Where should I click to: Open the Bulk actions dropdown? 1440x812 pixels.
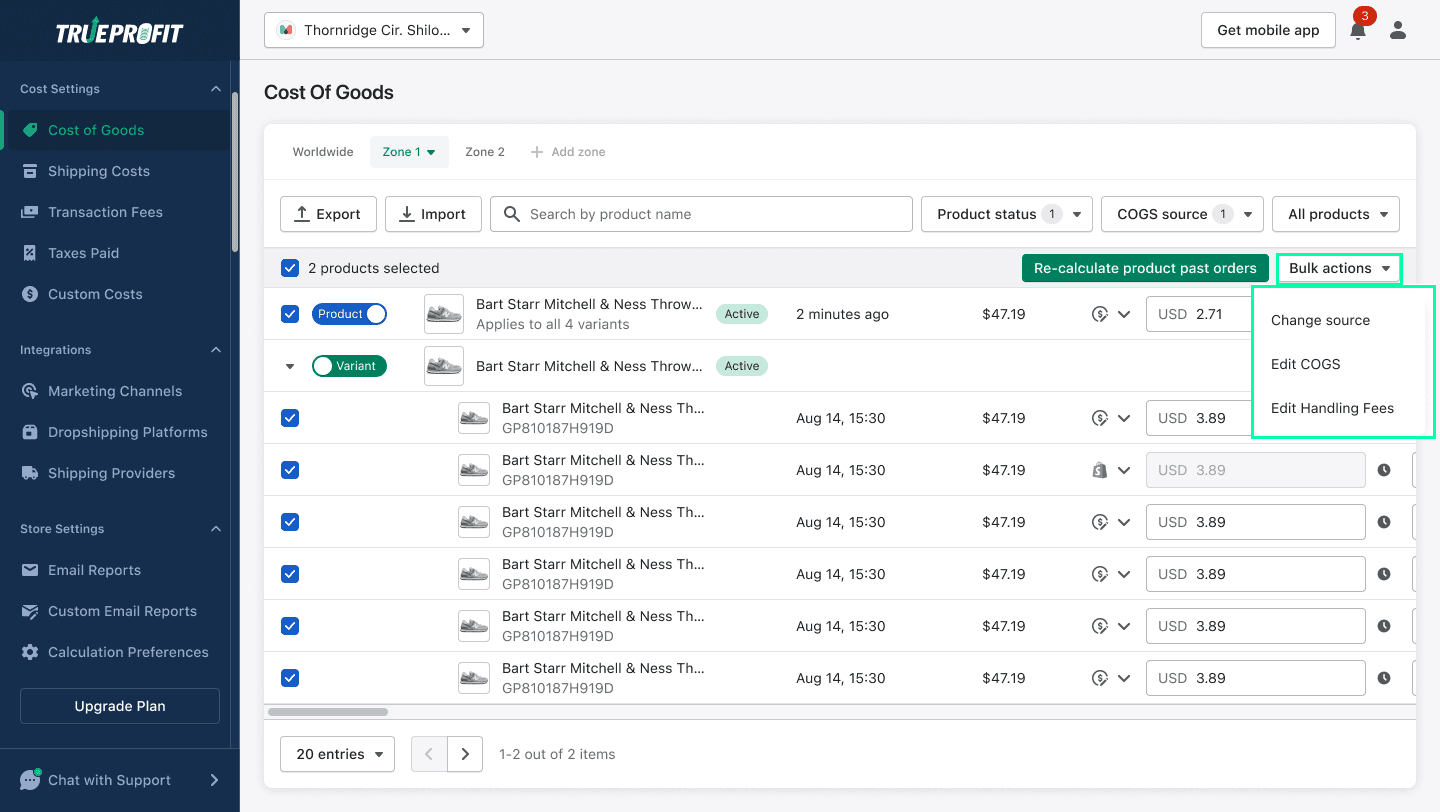1339,268
